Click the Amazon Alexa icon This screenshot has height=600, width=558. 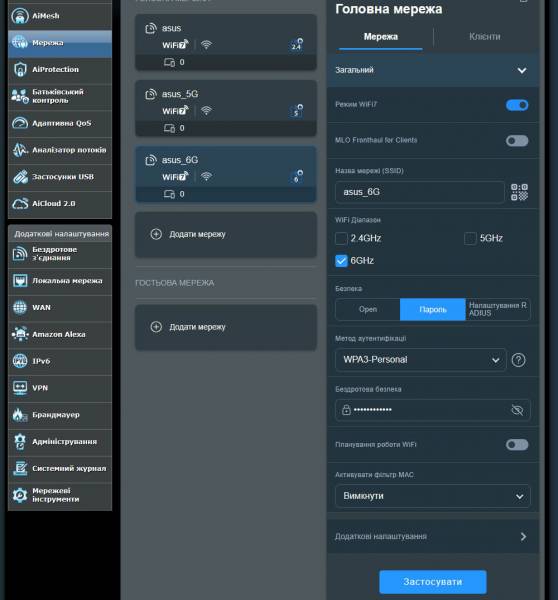click(x=20, y=334)
